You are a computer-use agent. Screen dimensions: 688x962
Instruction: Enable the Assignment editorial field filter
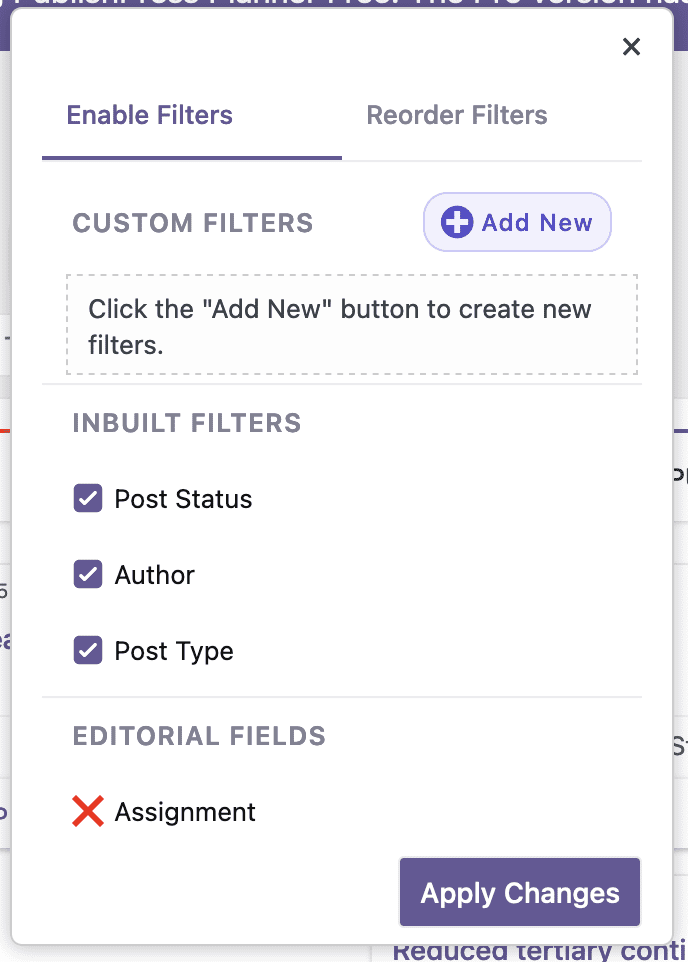[x=88, y=811]
